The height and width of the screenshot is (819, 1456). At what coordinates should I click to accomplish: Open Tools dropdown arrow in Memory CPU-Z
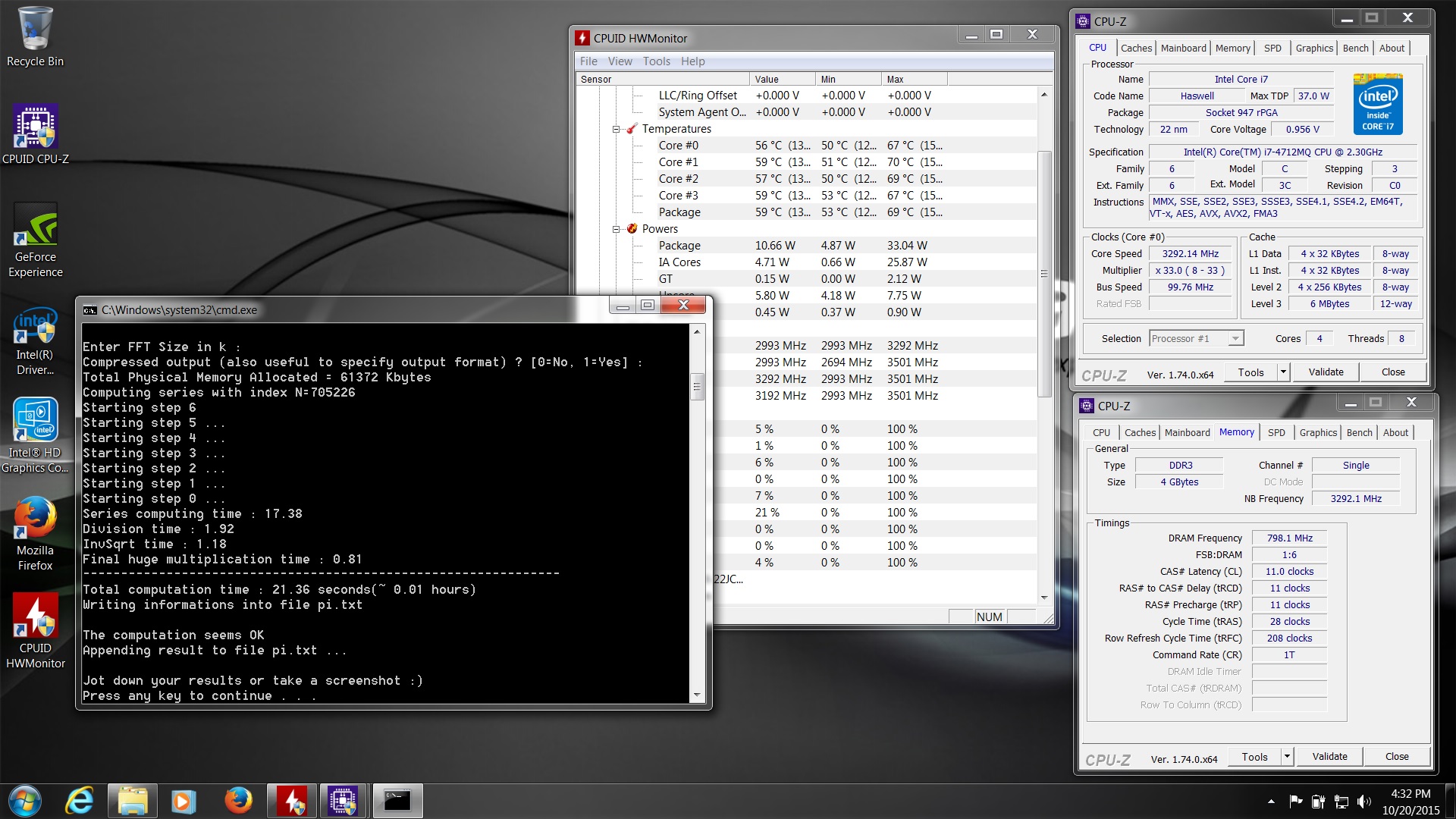(x=1287, y=756)
